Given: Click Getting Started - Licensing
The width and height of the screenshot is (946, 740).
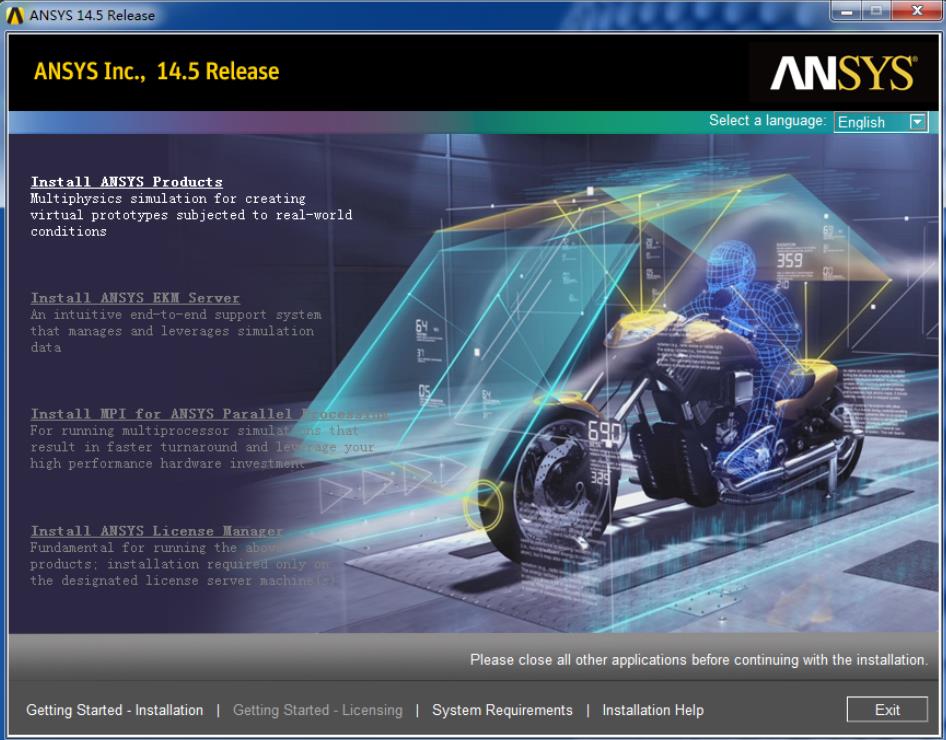Looking at the screenshot, I should [x=317, y=710].
